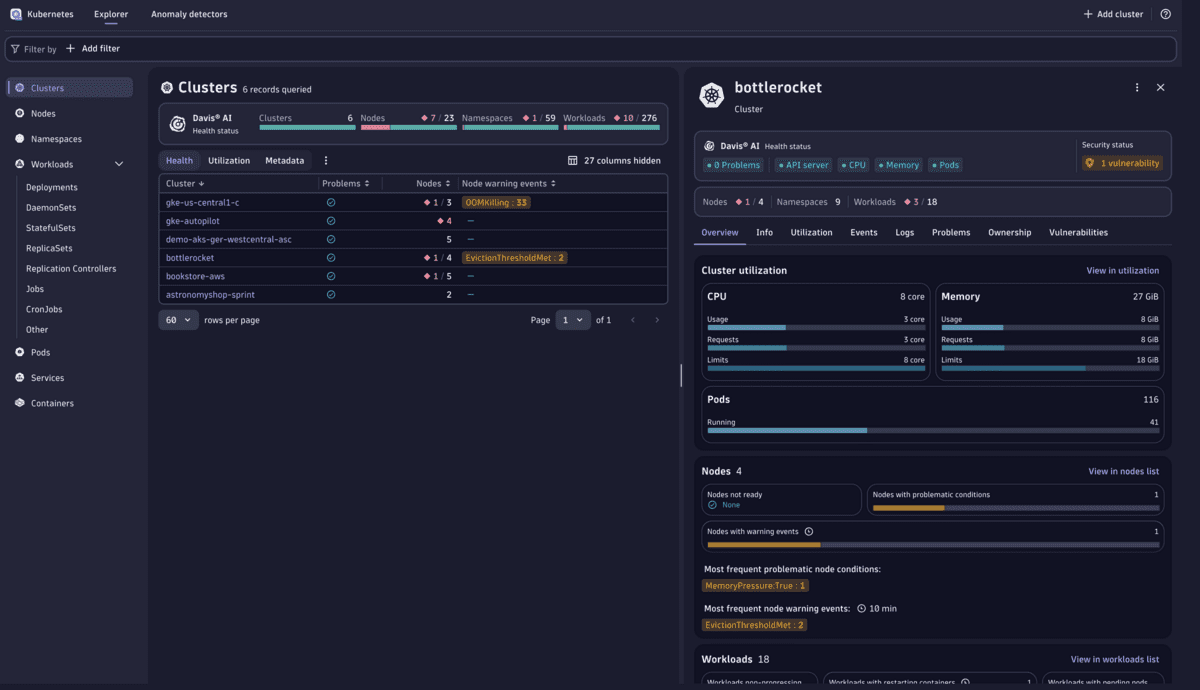
Task: Open the page number dropdown
Action: tap(573, 320)
